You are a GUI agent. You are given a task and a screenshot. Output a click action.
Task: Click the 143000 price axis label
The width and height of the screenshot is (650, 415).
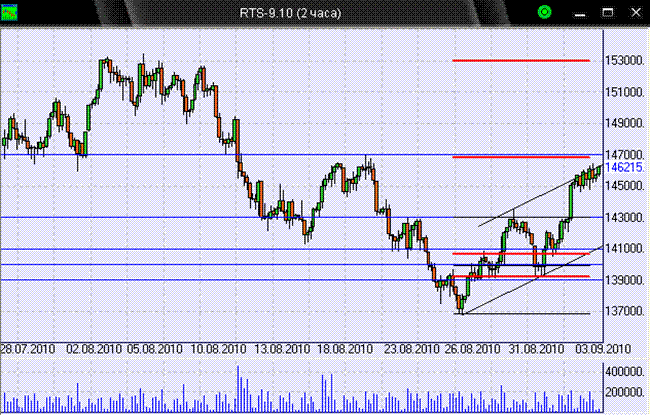(624, 217)
